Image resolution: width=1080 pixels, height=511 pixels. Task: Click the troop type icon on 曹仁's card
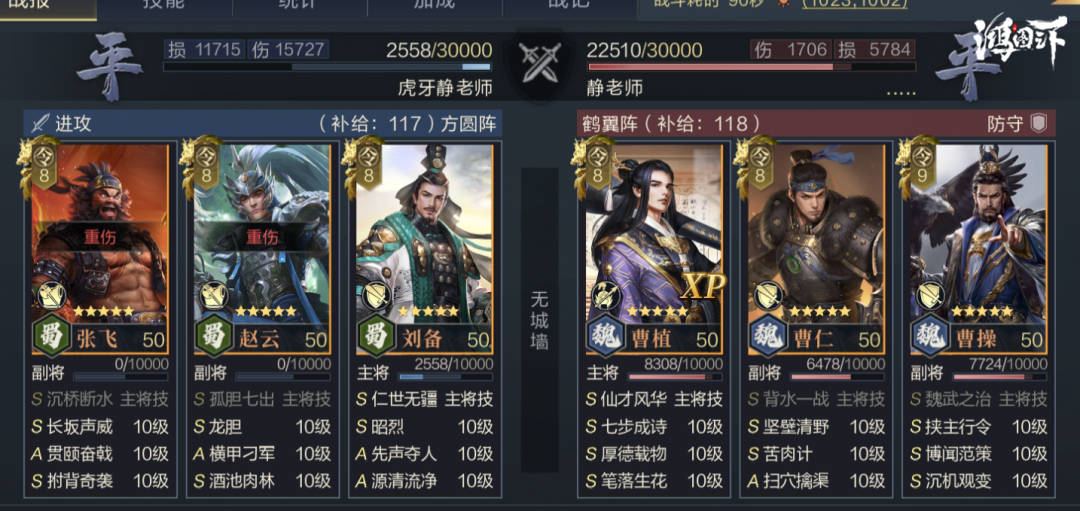pos(769,296)
